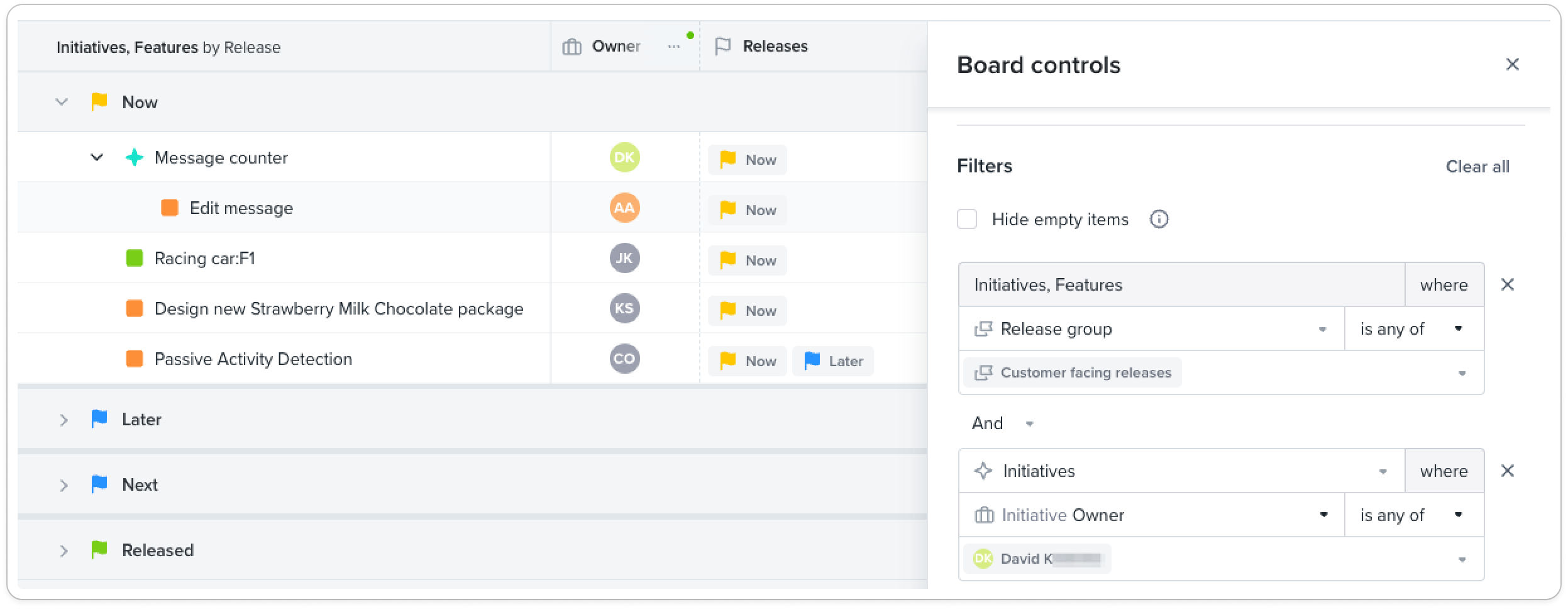The width and height of the screenshot is (1568, 609).
Task: Open the And logical operator dropdown
Action: click(x=1003, y=423)
